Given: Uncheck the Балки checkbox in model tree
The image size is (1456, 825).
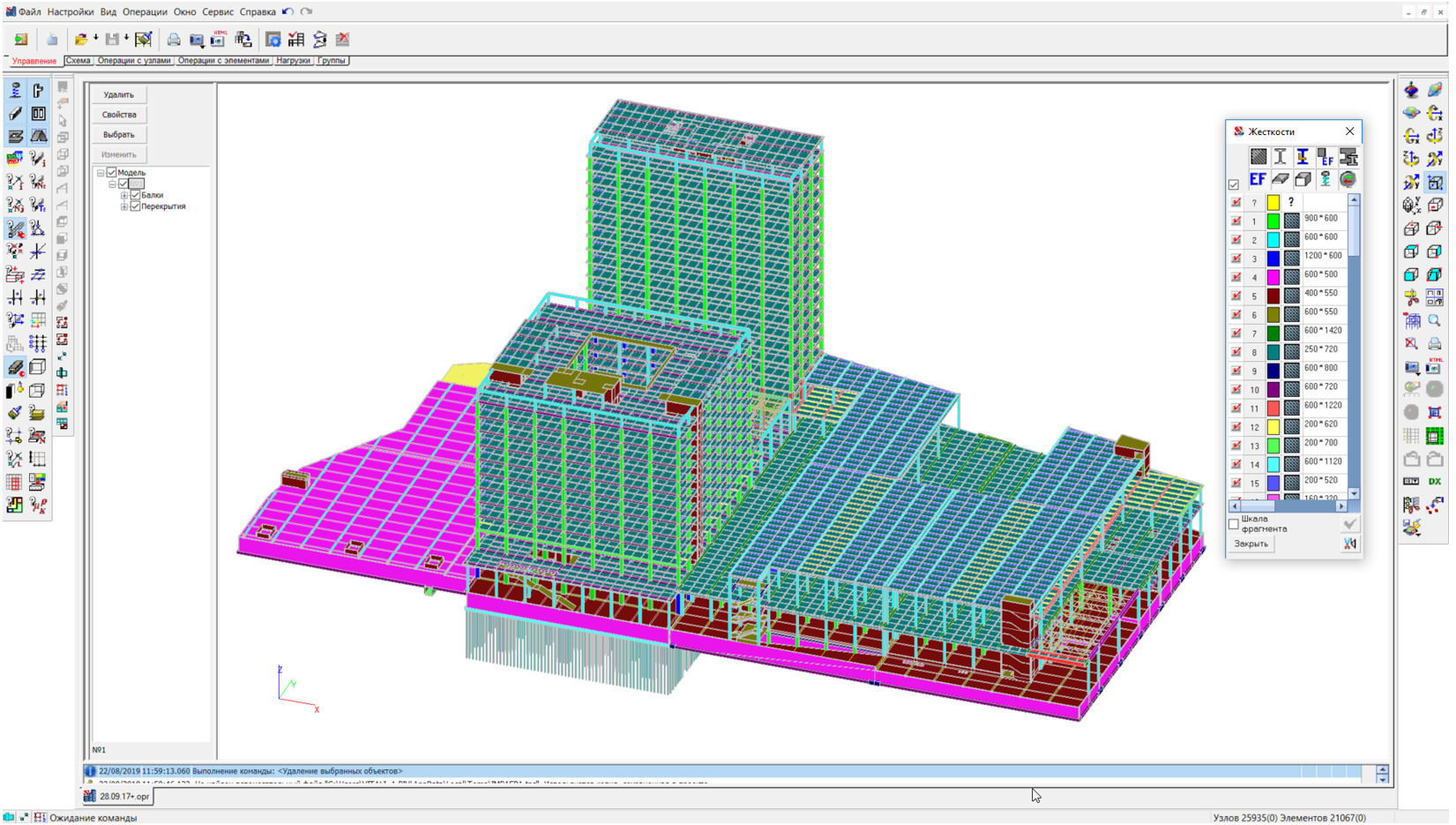Looking at the screenshot, I should pos(135,195).
